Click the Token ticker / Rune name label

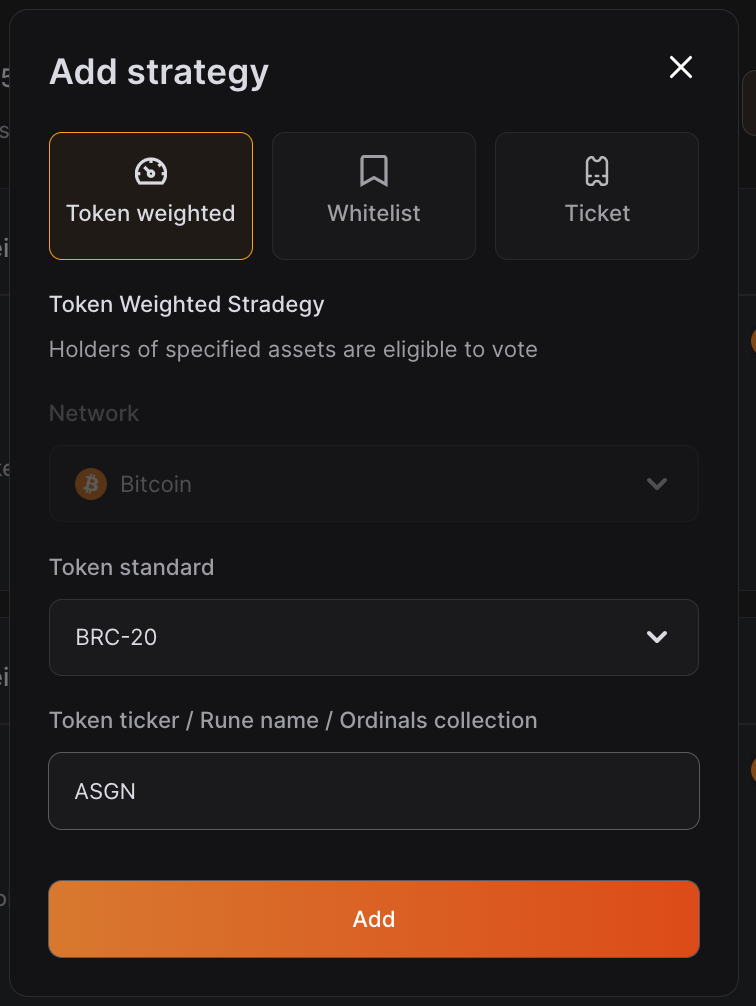pyautogui.click(x=293, y=721)
